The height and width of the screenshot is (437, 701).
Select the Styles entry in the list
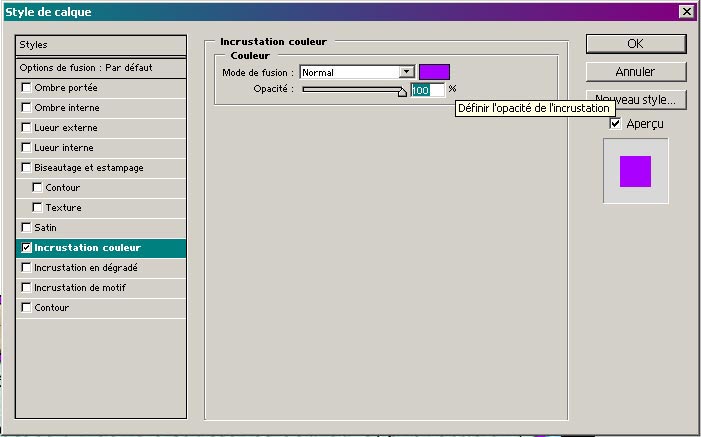pos(101,45)
